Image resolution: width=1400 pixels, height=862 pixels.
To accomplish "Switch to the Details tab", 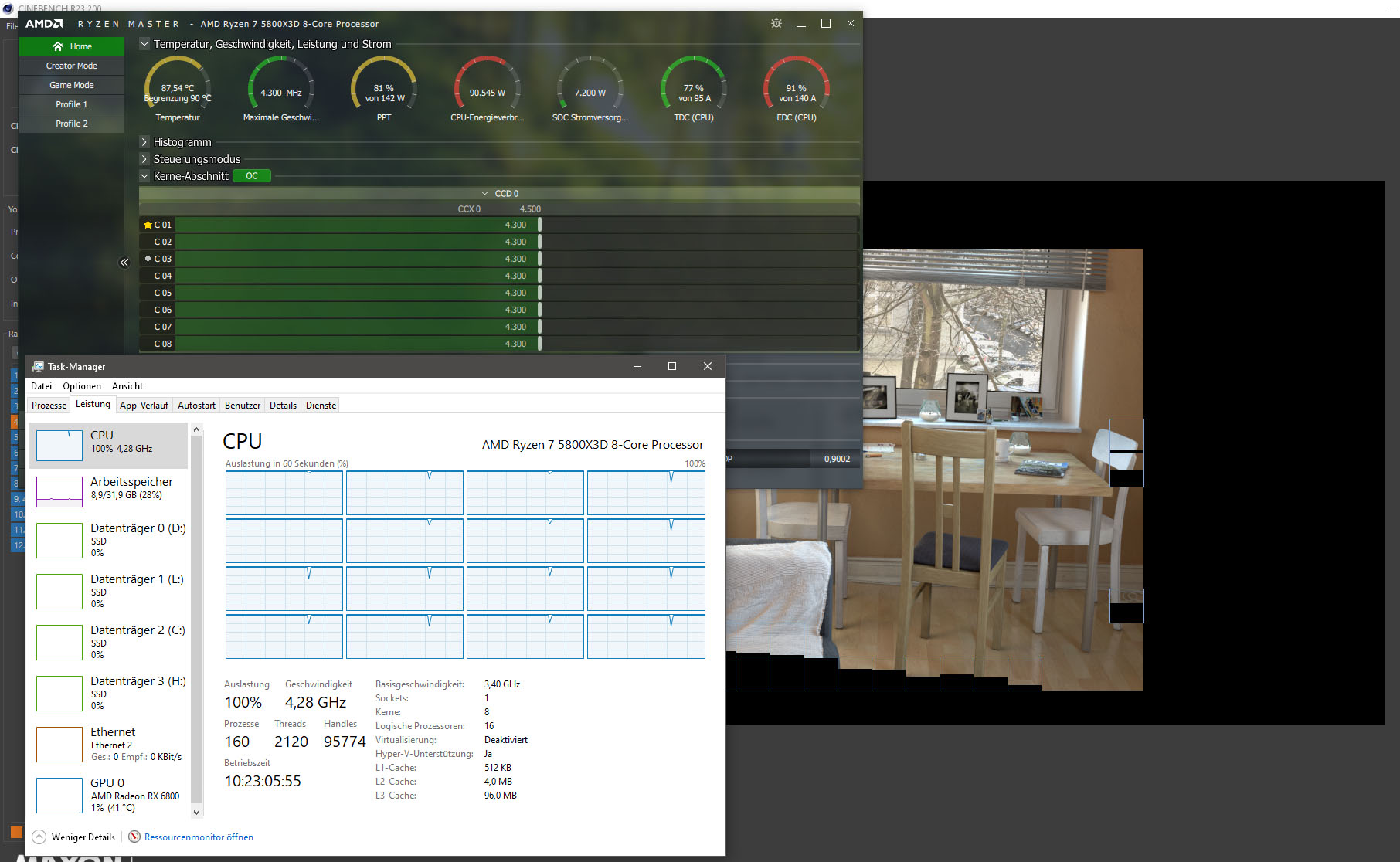I will pos(283,406).
